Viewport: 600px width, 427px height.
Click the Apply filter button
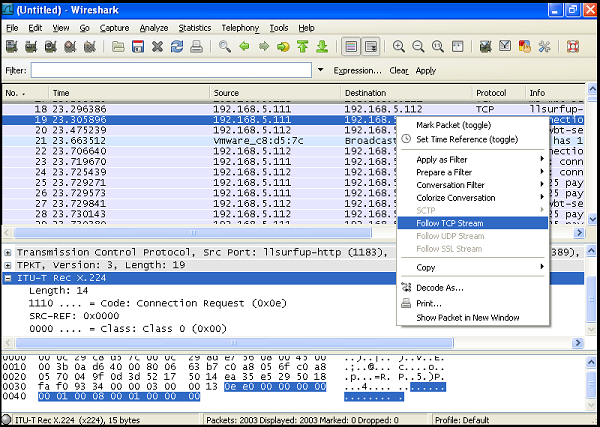click(426, 70)
